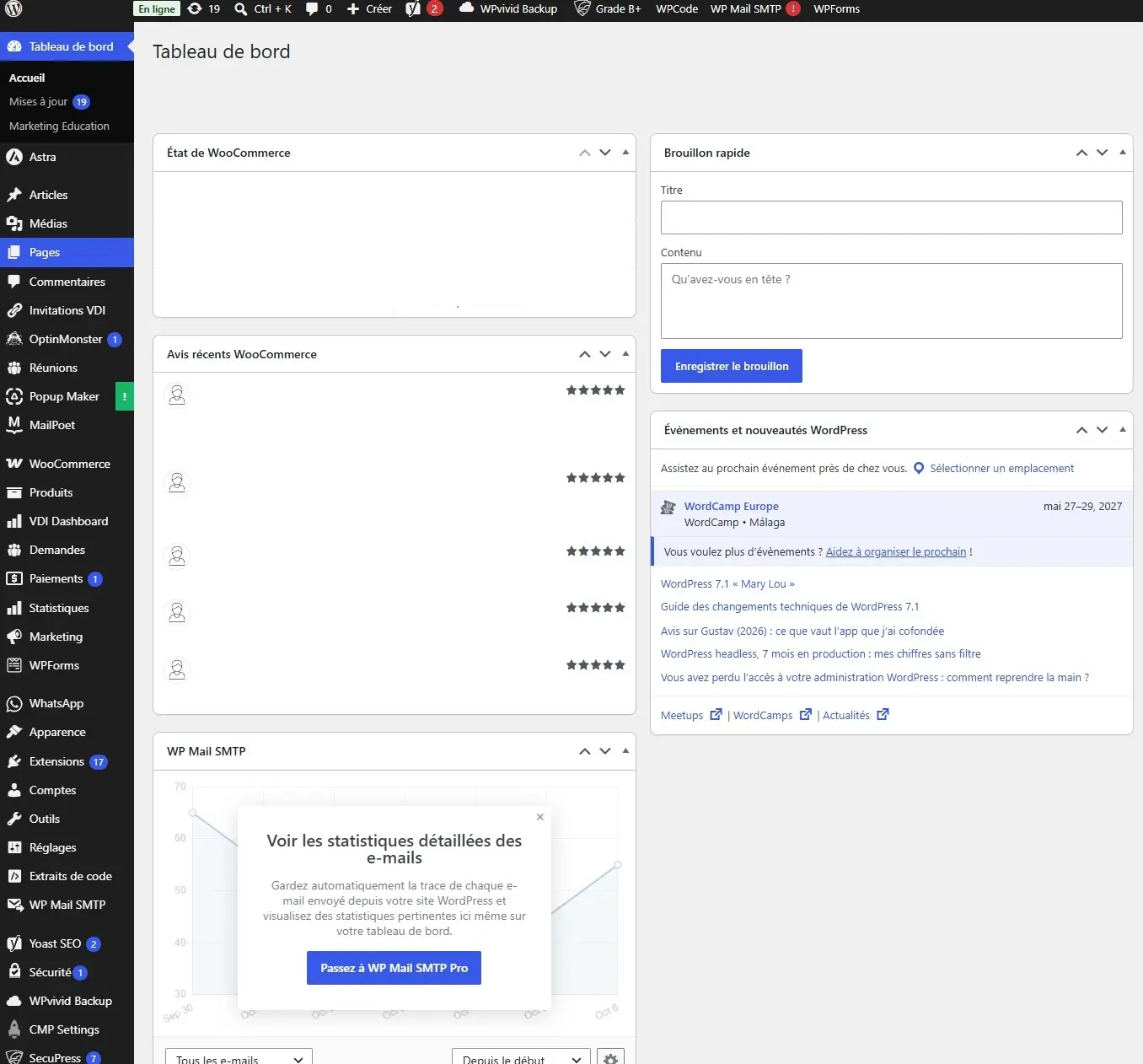Click the Titre input field
Image resolution: width=1143 pixels, height=1064 pixels.
(x=891, y=218)
